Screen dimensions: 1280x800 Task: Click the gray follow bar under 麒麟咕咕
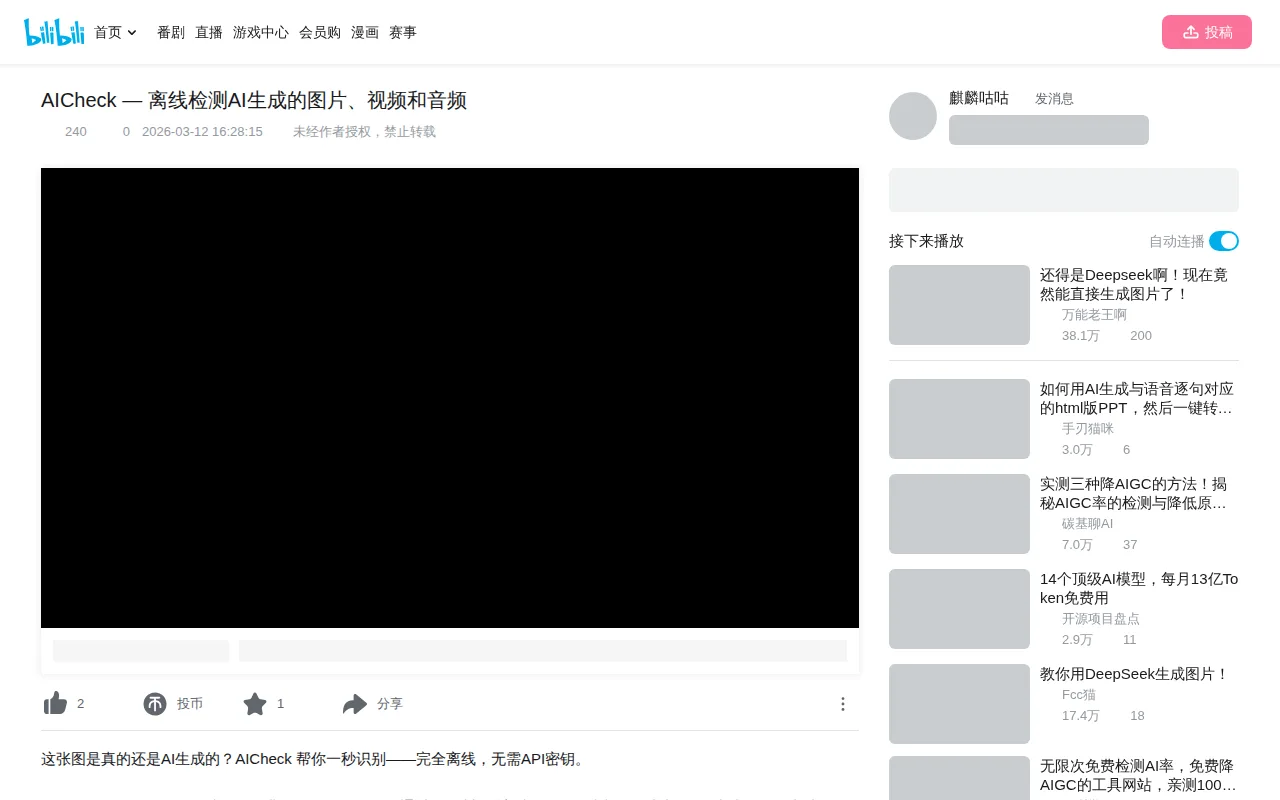coord(1049,130)
